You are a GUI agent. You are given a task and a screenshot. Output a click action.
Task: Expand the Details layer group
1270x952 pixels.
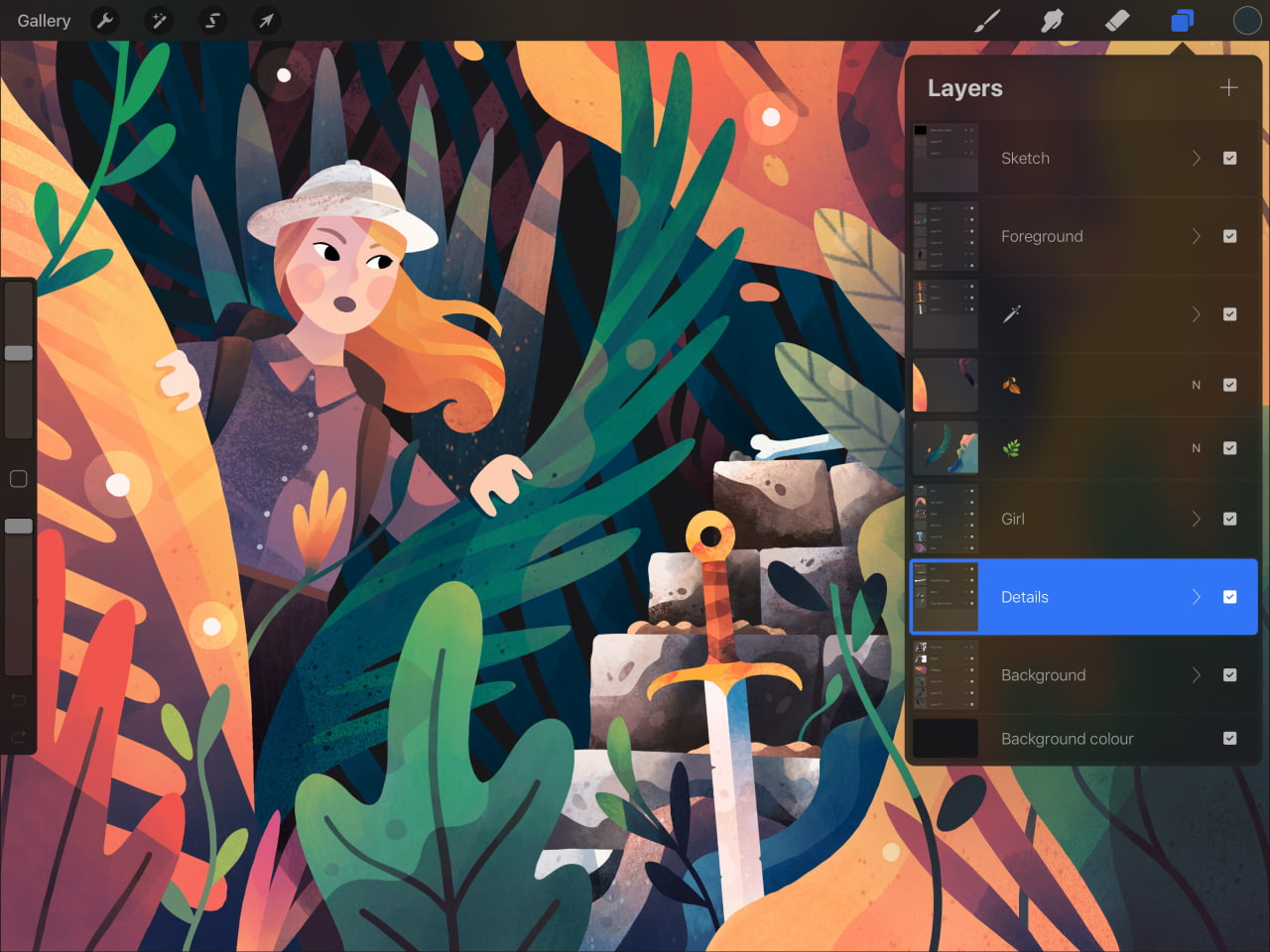click(x=1196, y=597)
